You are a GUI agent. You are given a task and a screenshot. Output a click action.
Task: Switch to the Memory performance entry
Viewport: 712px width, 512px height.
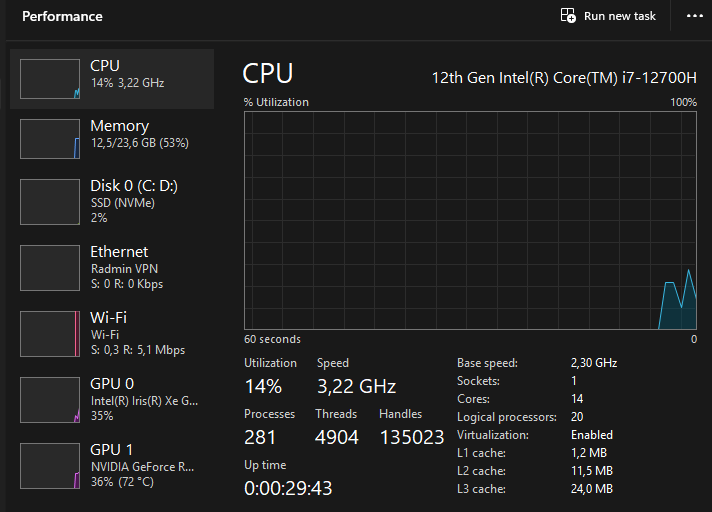[x=139, y=134]
